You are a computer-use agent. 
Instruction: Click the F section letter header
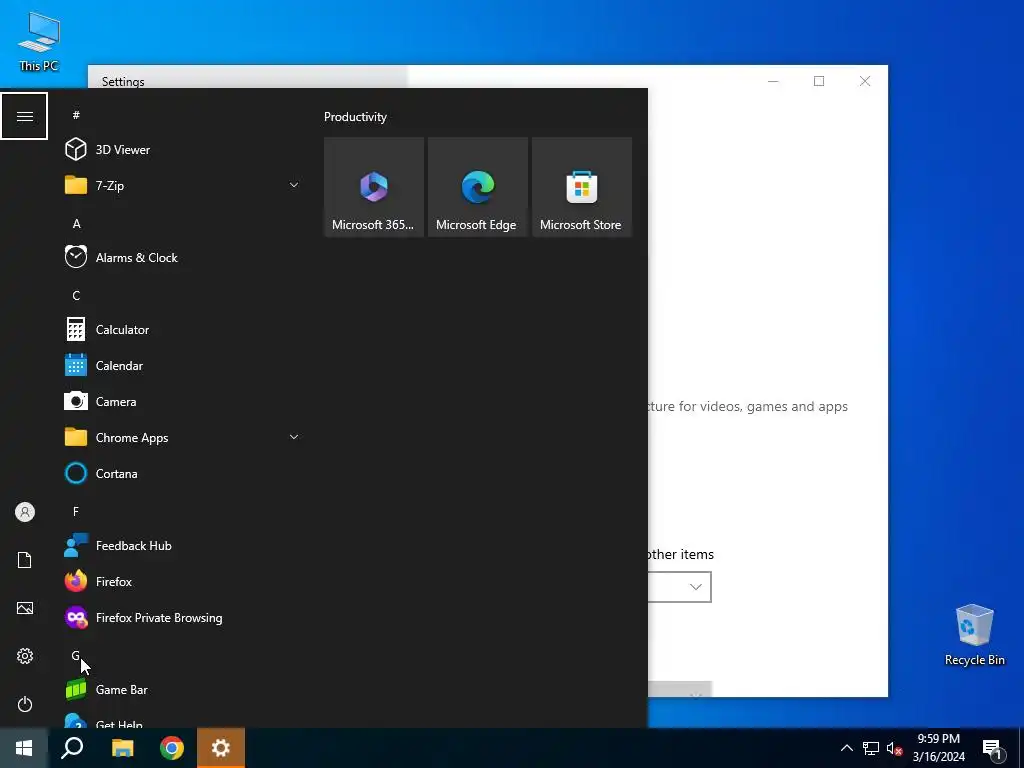point(76,511)
